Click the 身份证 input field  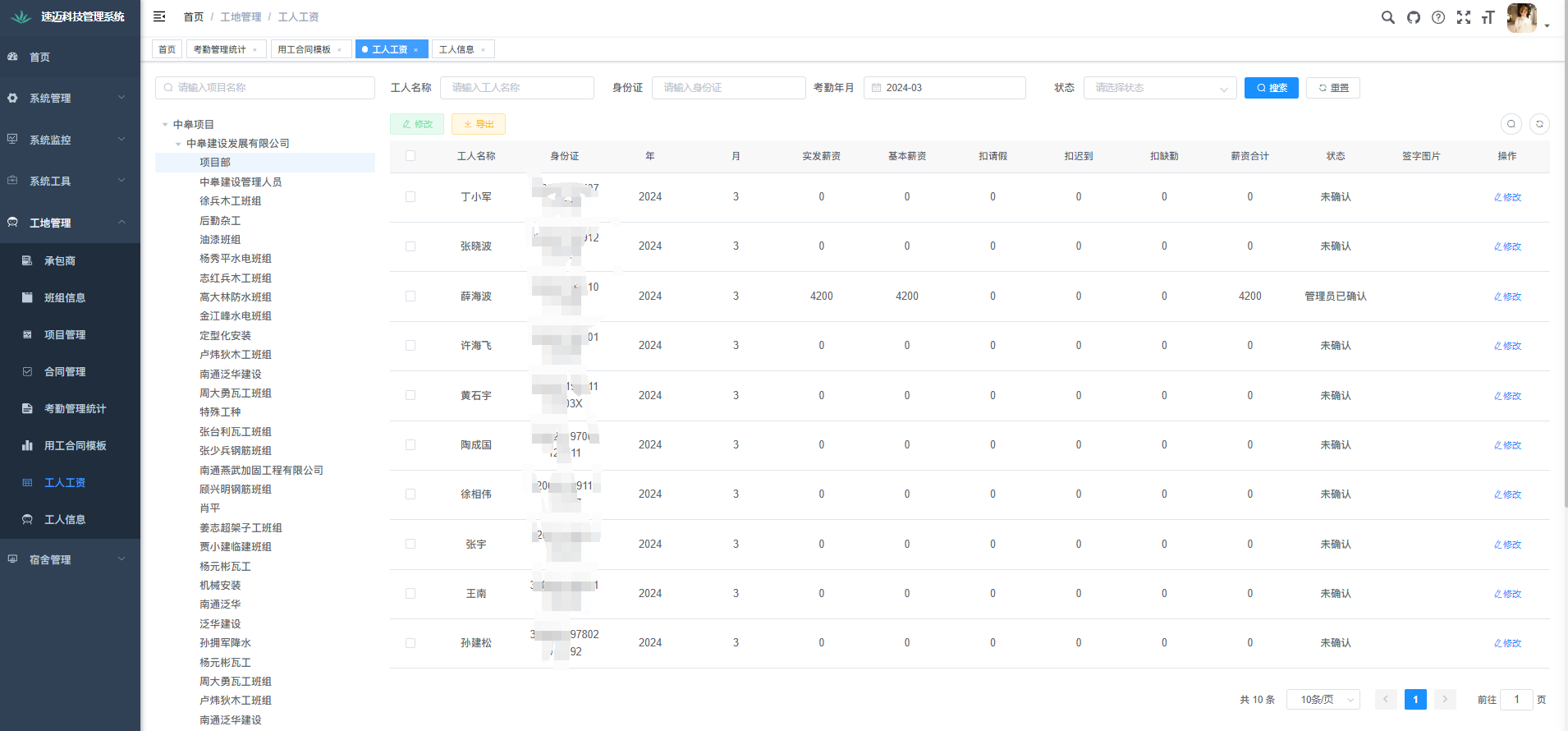729,87
